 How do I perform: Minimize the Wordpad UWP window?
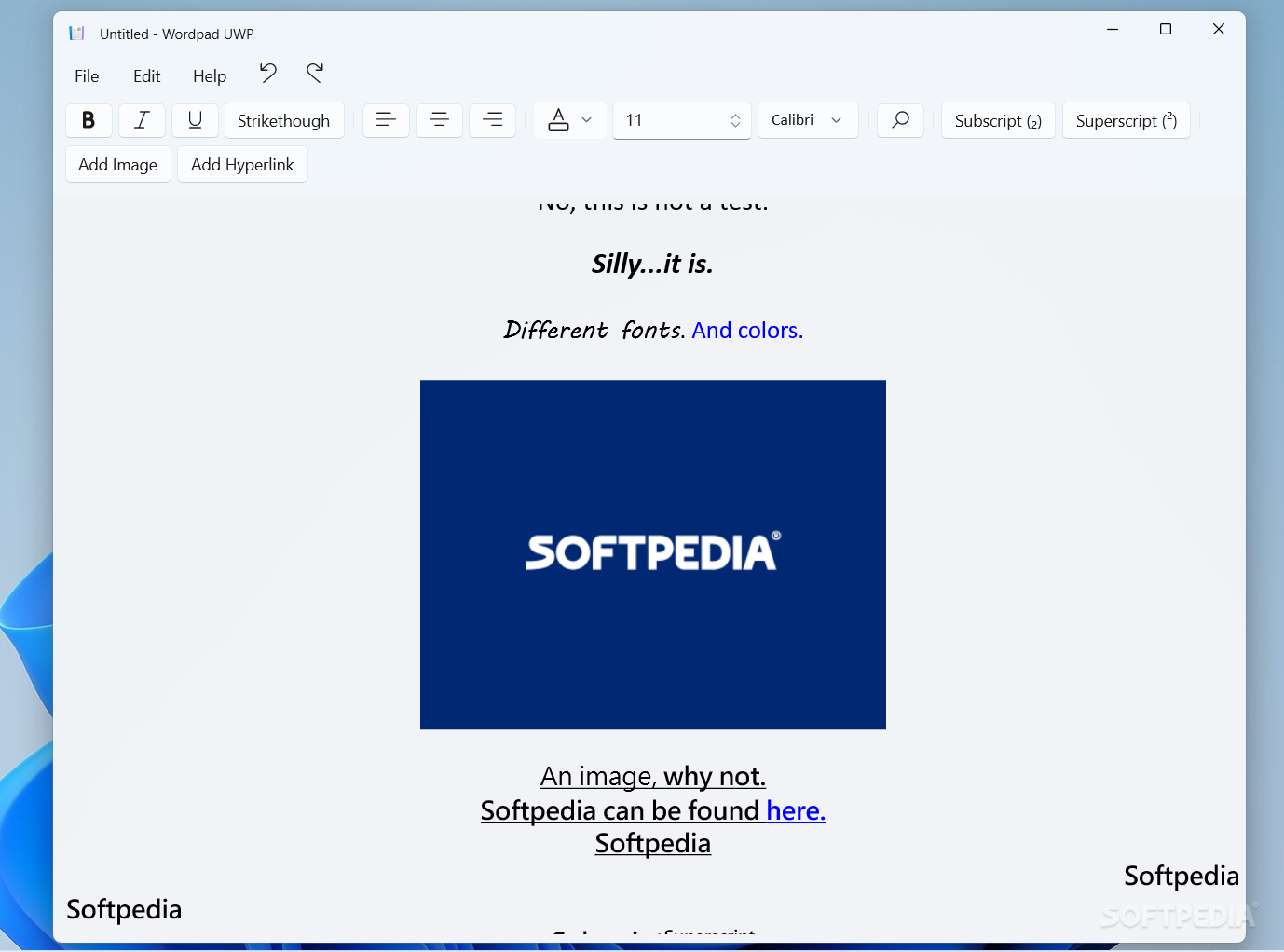click(1113, 30)
